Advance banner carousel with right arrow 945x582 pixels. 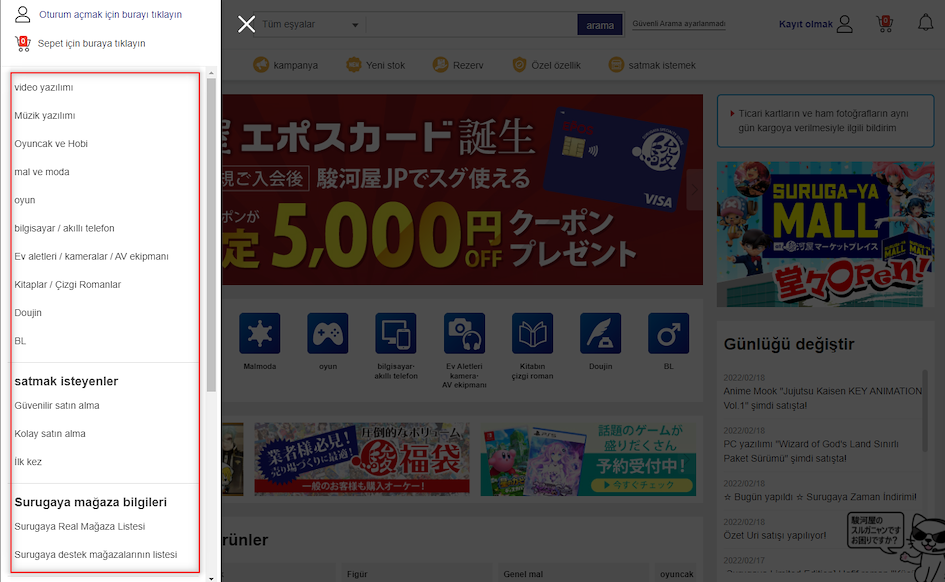pos(694,189)
